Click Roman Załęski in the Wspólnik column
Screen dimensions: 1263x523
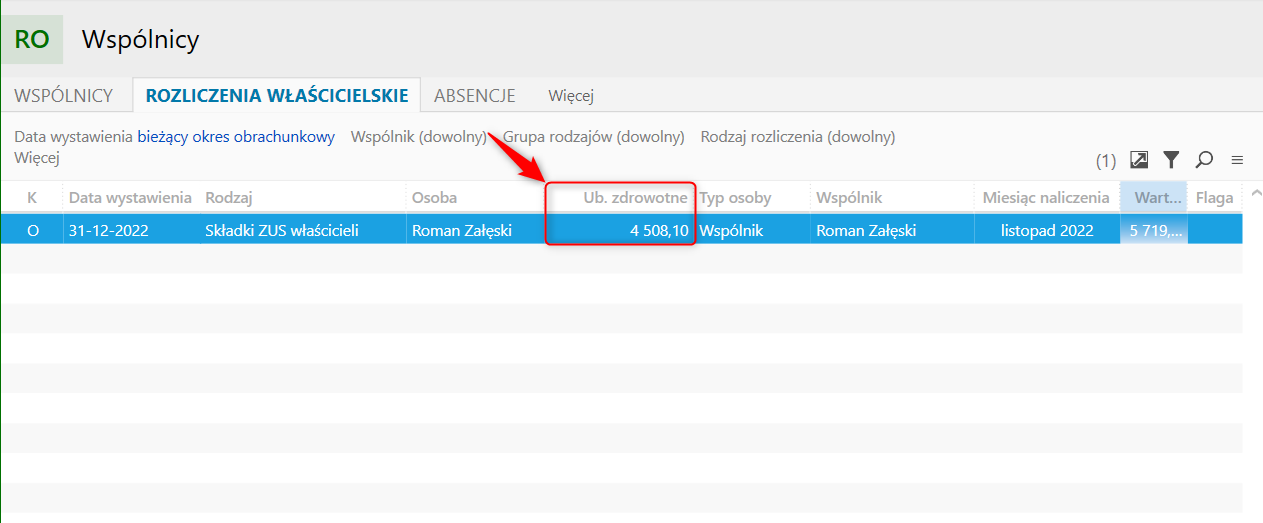coord(892,230)
